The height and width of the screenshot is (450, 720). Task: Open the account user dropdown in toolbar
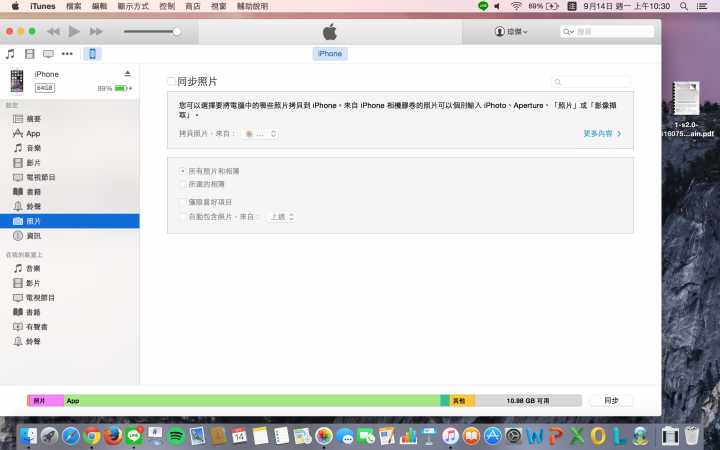(511, 31)
